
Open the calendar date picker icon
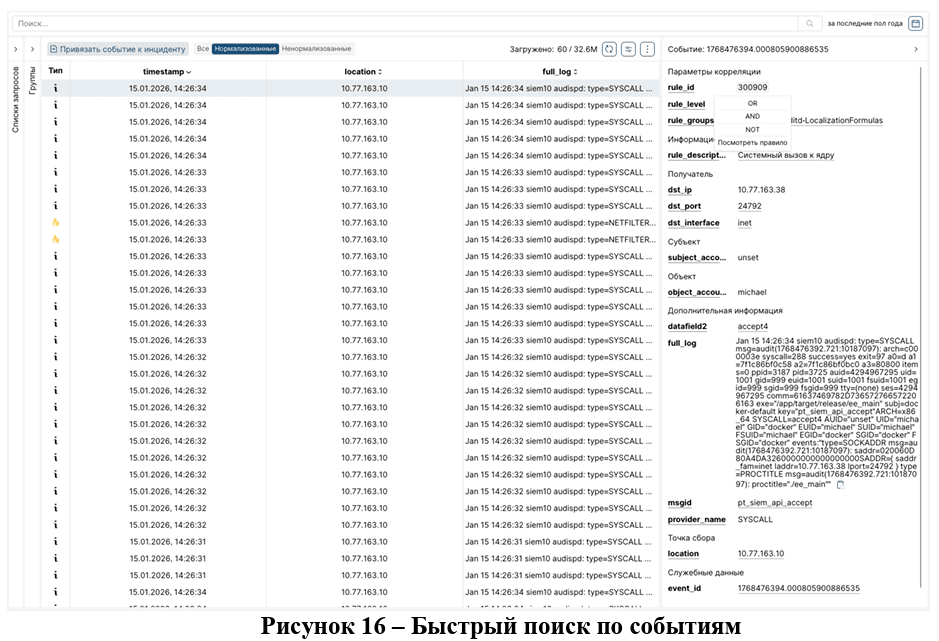(916, 23)
